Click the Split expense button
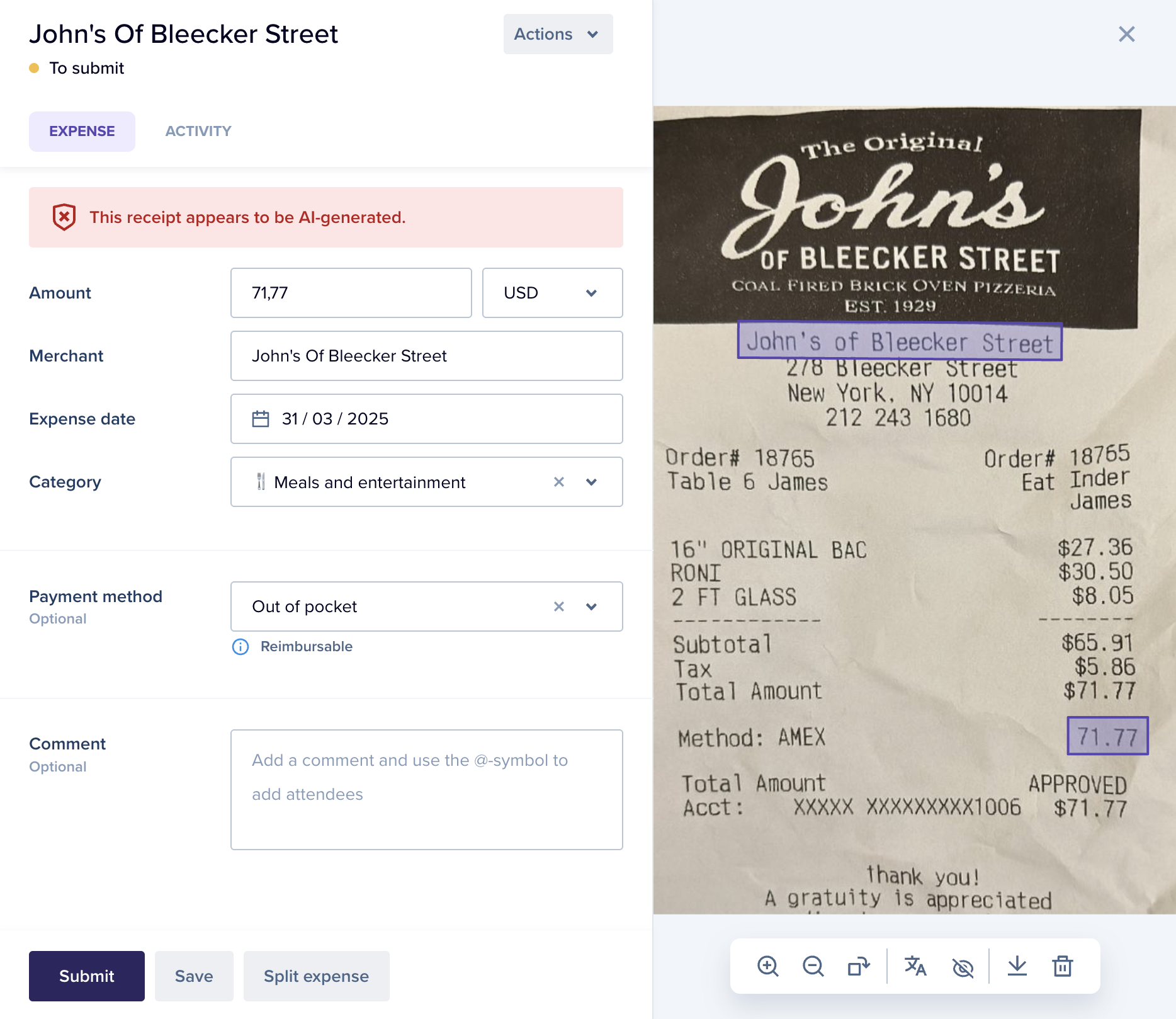 [317, 976]
